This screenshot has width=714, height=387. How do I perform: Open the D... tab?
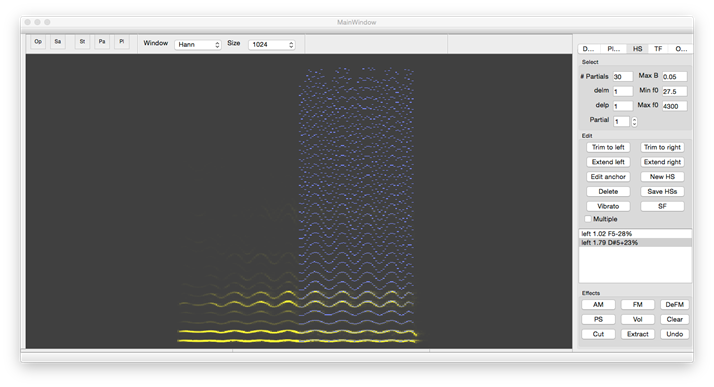[588, 49]
